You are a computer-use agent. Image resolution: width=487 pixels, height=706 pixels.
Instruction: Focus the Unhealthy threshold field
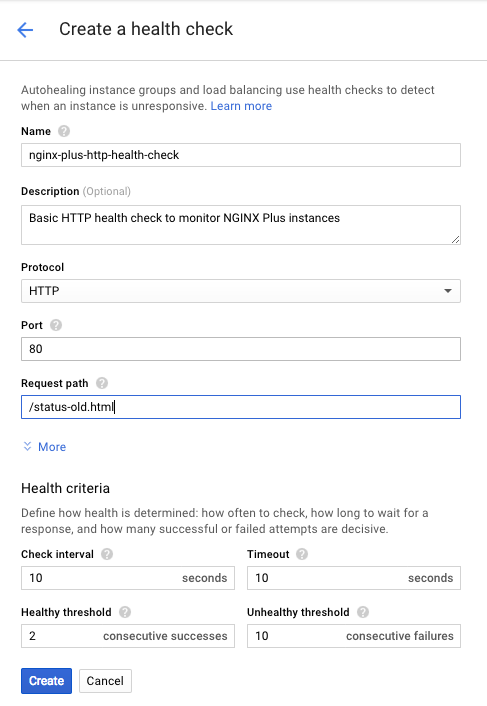pyautogui.click(x=354, y=636)
